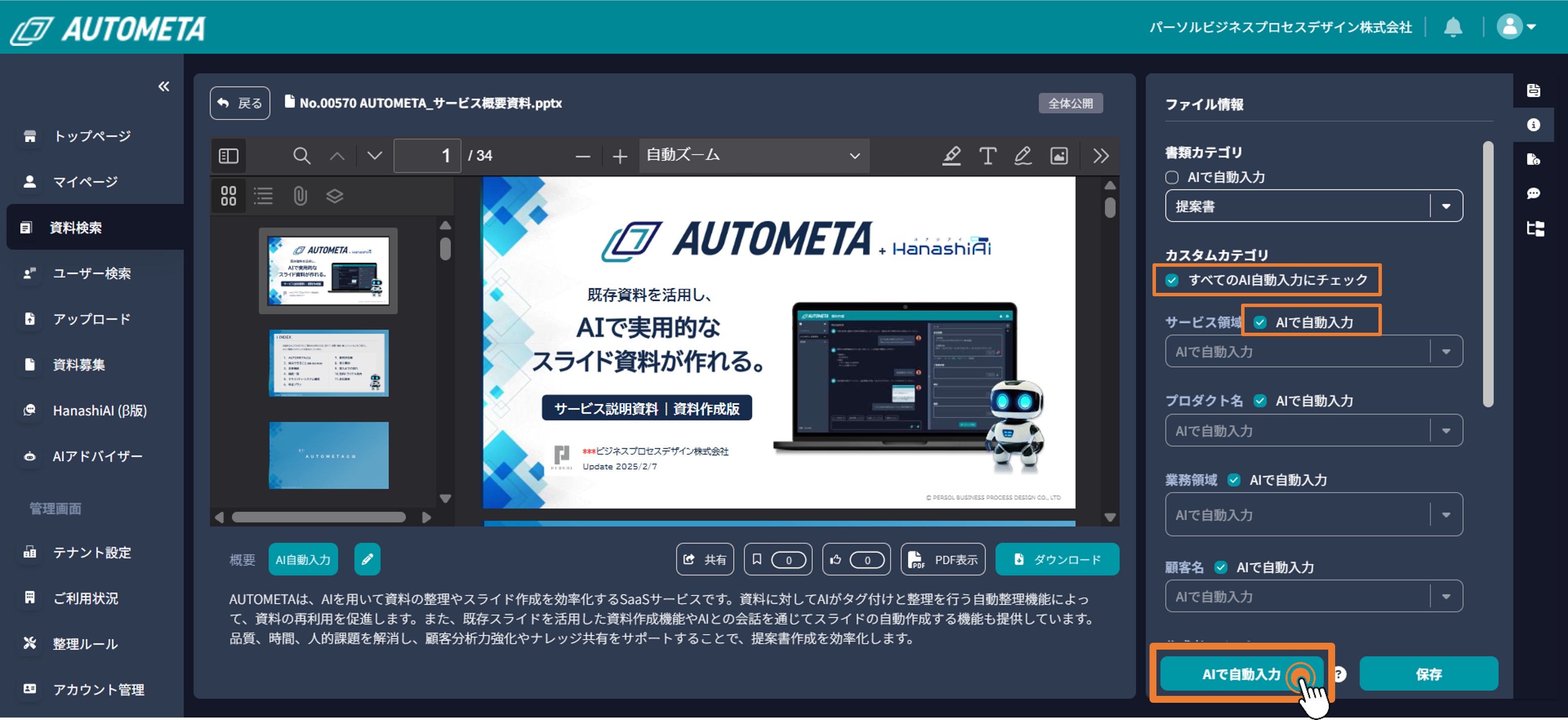The image size is (1568, 720).
Task: Edit the summary with pencil icon
Action: point(367,560)
